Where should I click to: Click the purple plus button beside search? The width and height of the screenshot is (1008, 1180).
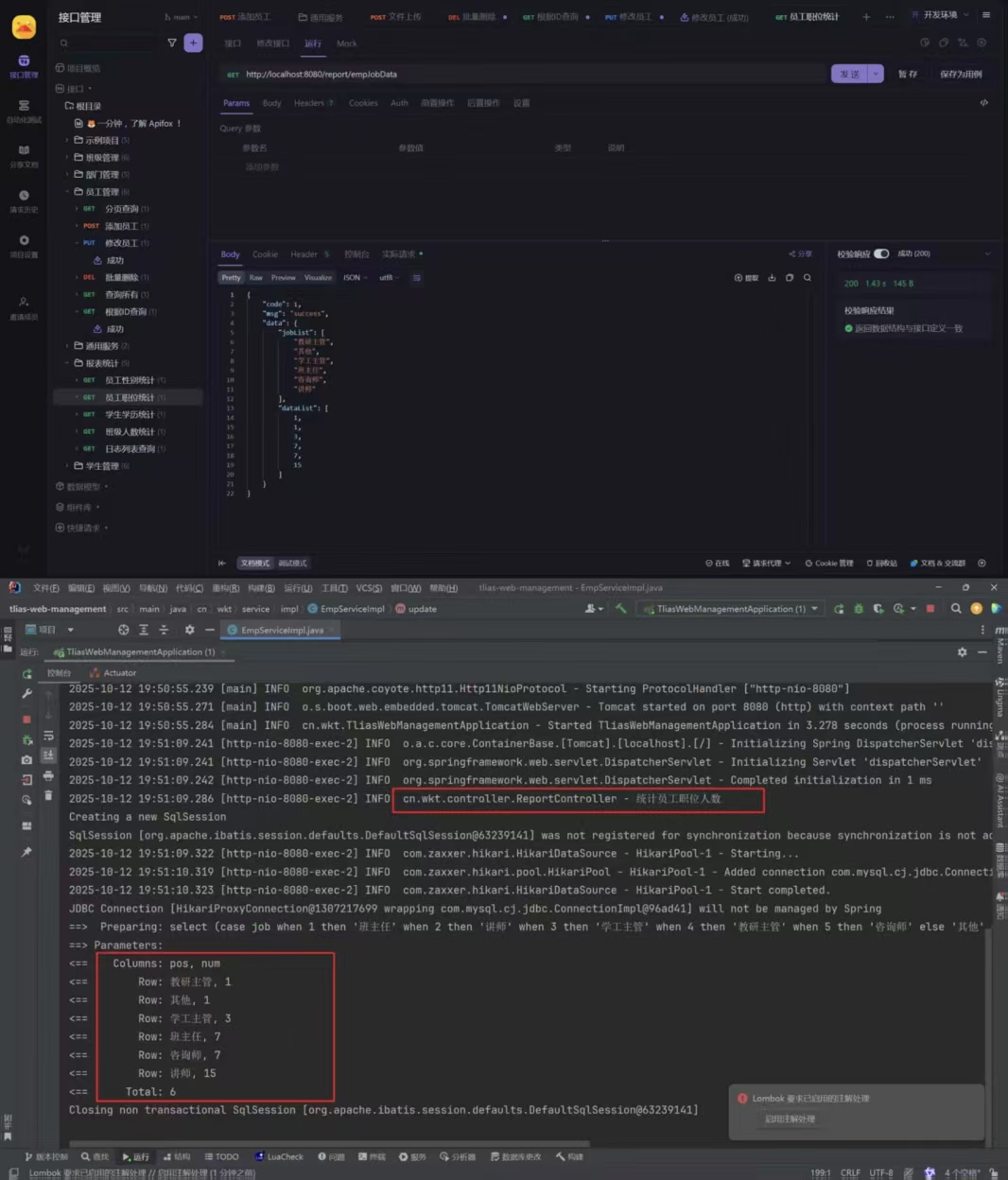193,43
